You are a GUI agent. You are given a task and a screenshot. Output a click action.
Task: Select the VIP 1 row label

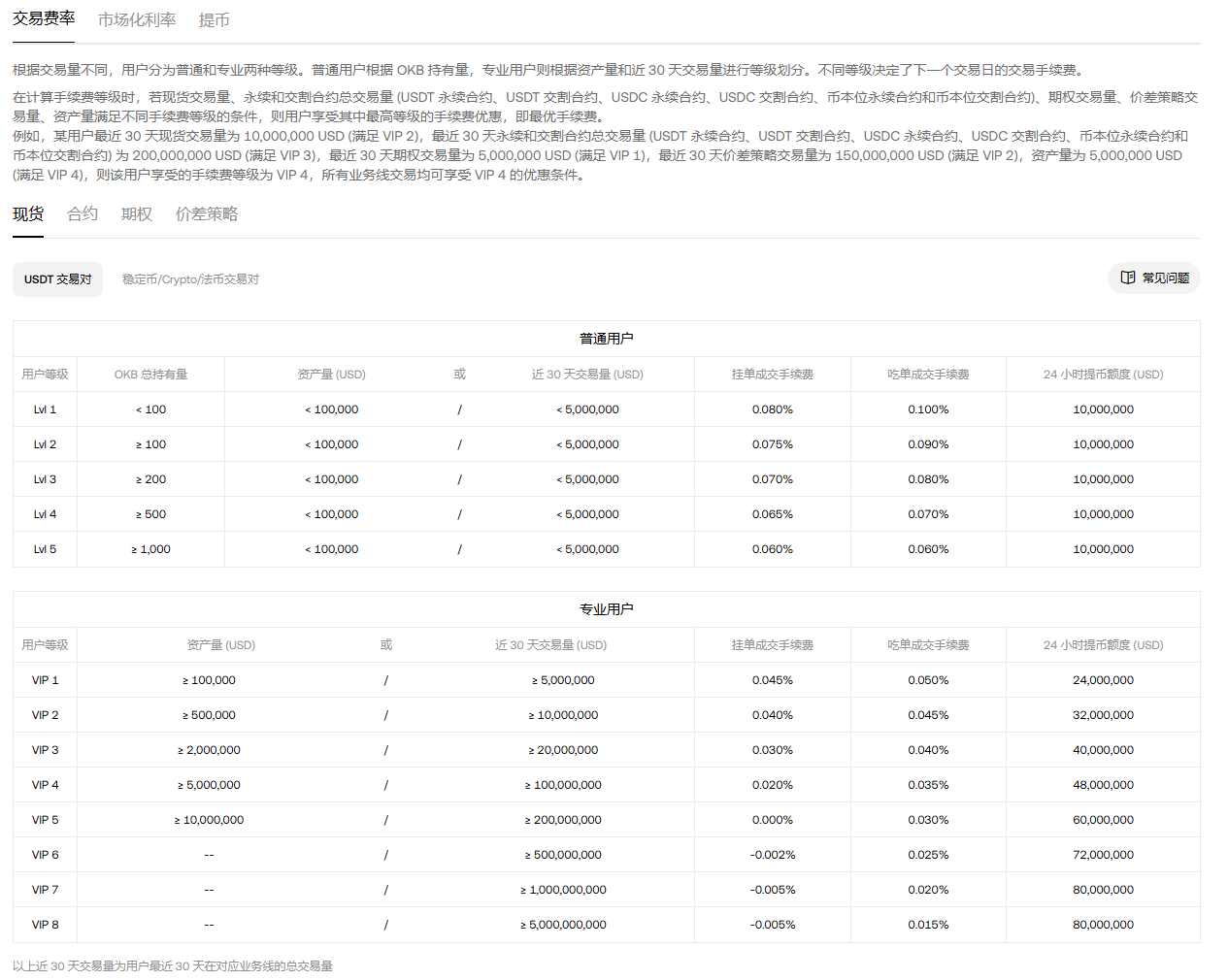(45, 680)
